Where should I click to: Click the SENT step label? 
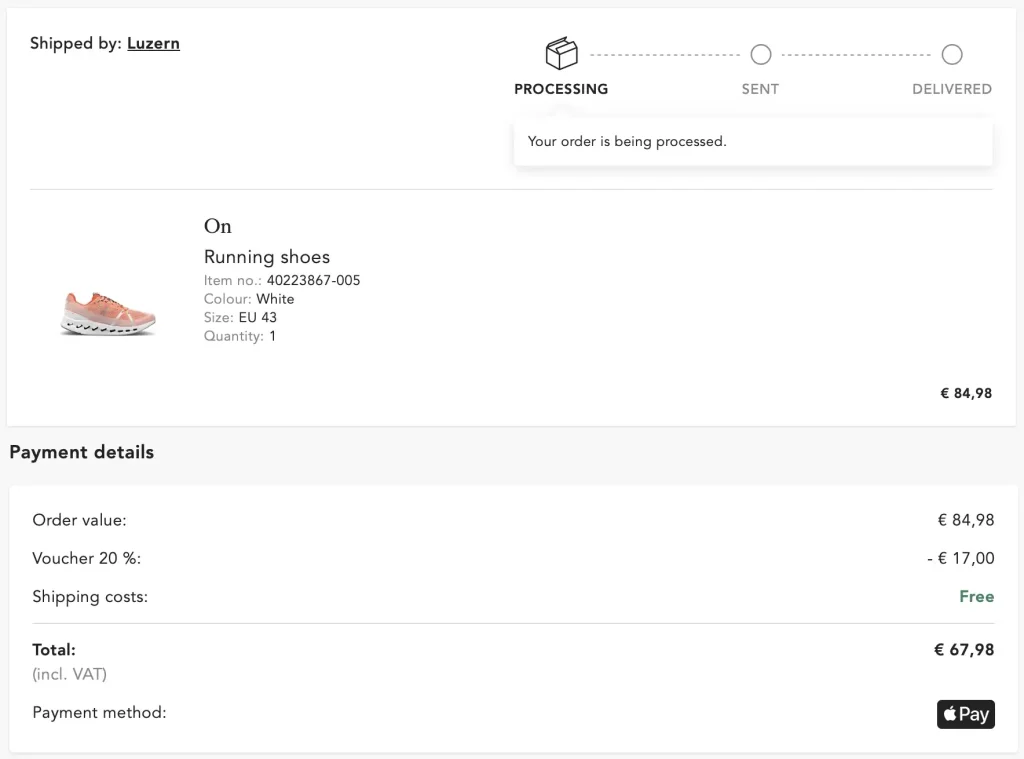760,89
